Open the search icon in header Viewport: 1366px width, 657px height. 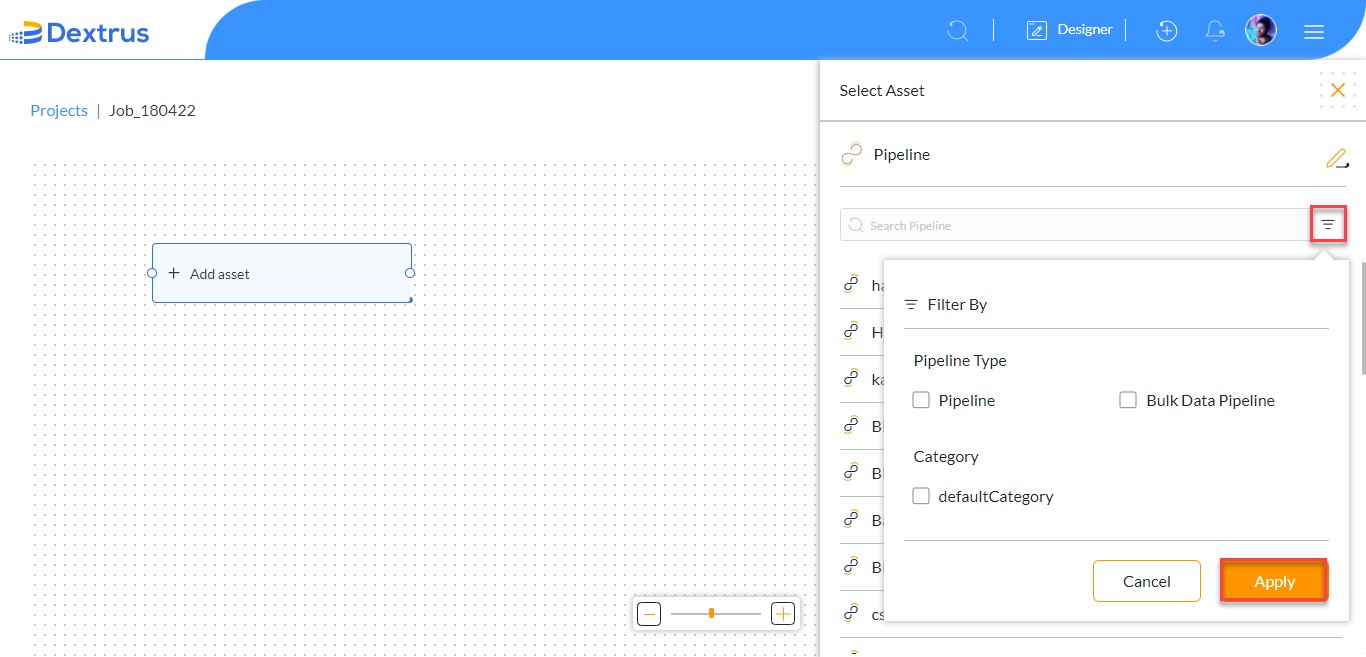point(958,31)
